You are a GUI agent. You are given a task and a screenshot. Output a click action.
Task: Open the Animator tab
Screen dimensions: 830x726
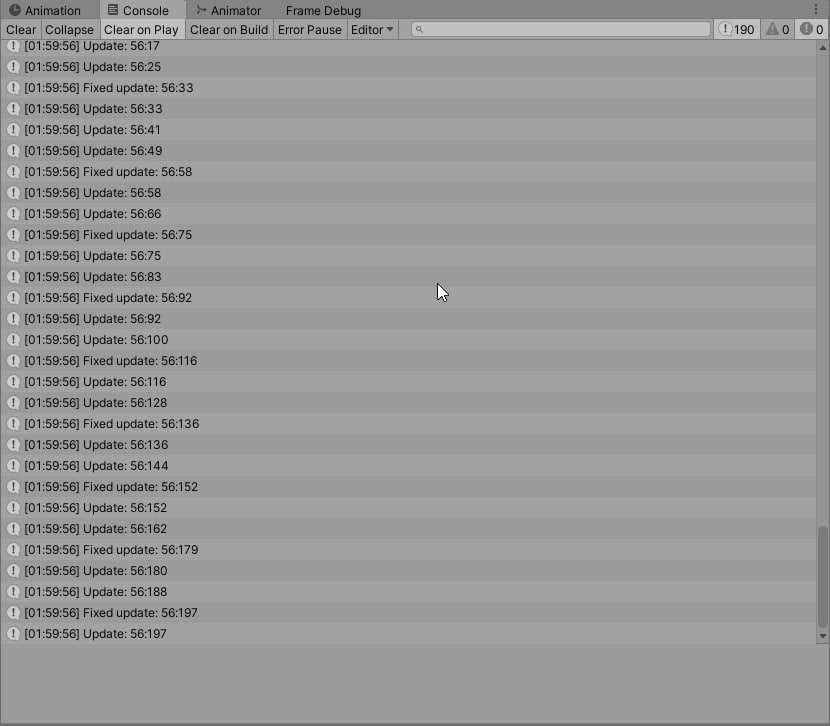click(228, 10)
